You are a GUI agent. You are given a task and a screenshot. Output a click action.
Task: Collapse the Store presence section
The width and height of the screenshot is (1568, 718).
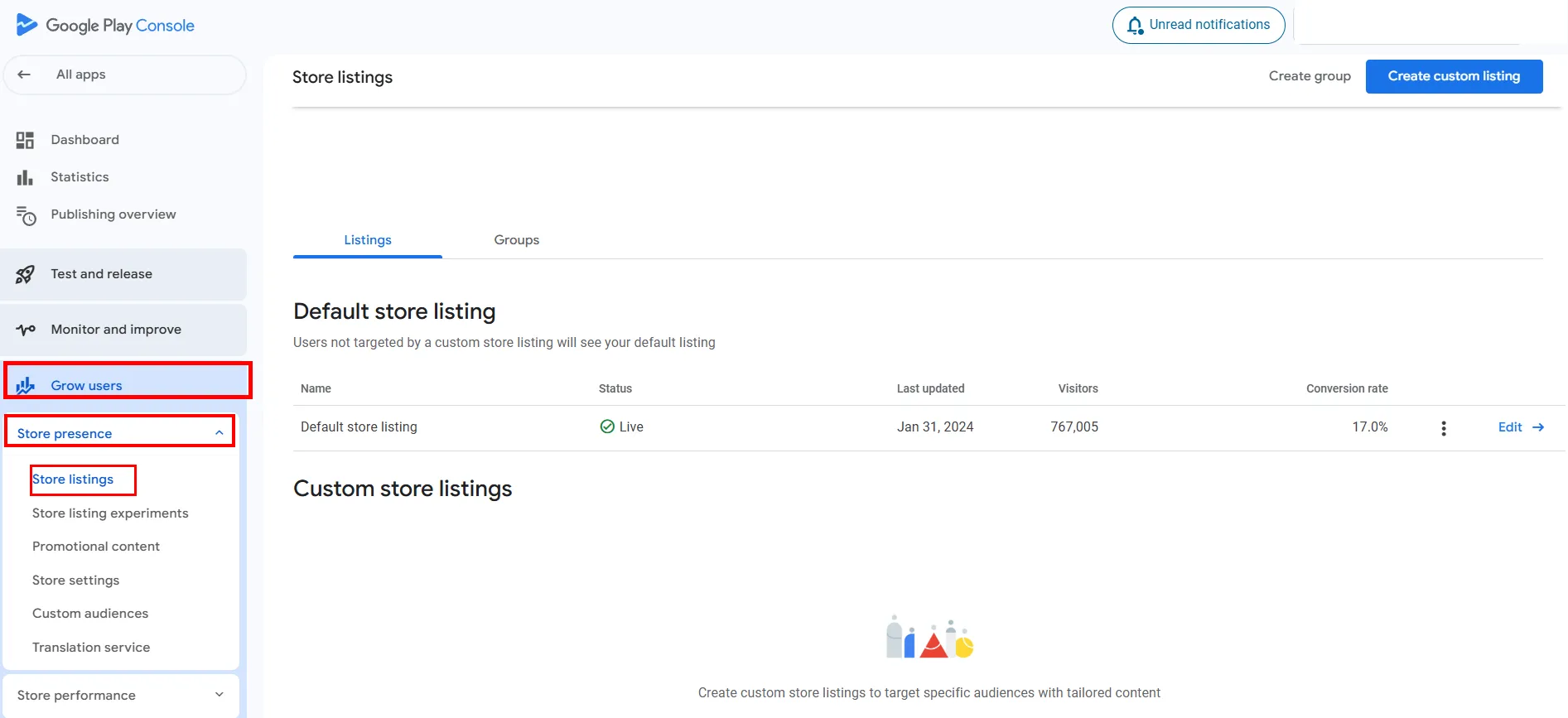[219, 433]
